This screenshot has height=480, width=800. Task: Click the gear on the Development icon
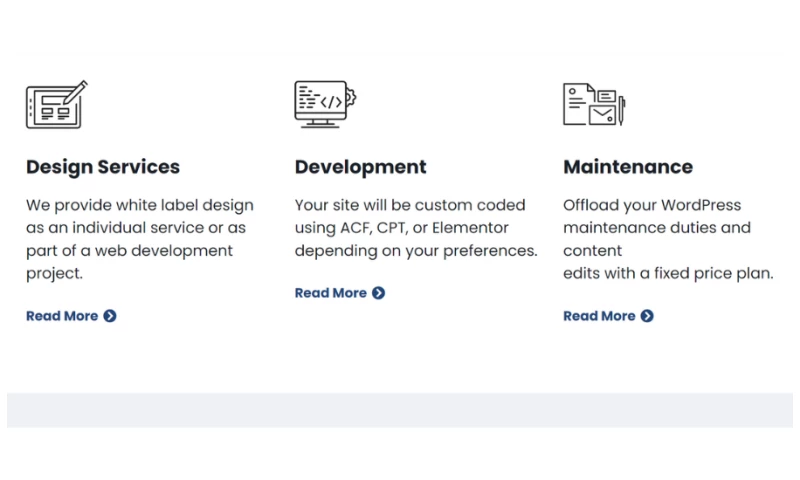[x=350, y=98]
